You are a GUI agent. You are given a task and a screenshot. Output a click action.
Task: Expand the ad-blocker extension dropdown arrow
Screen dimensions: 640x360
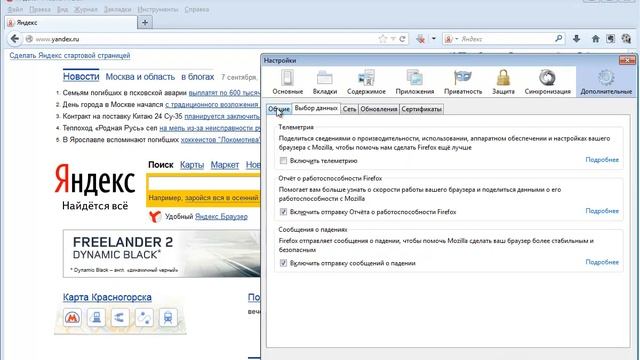[433, 39]
